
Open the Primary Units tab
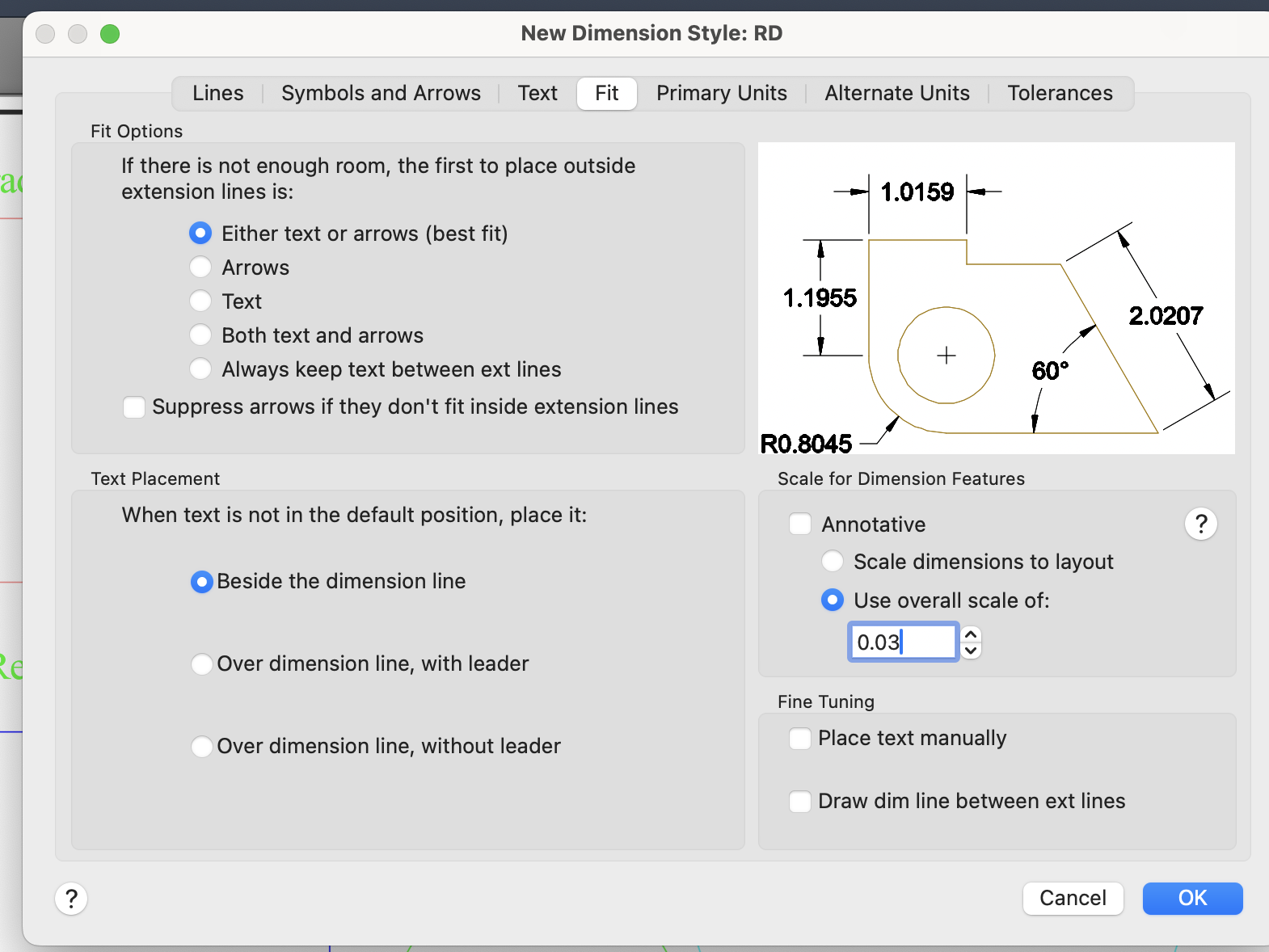721,94
